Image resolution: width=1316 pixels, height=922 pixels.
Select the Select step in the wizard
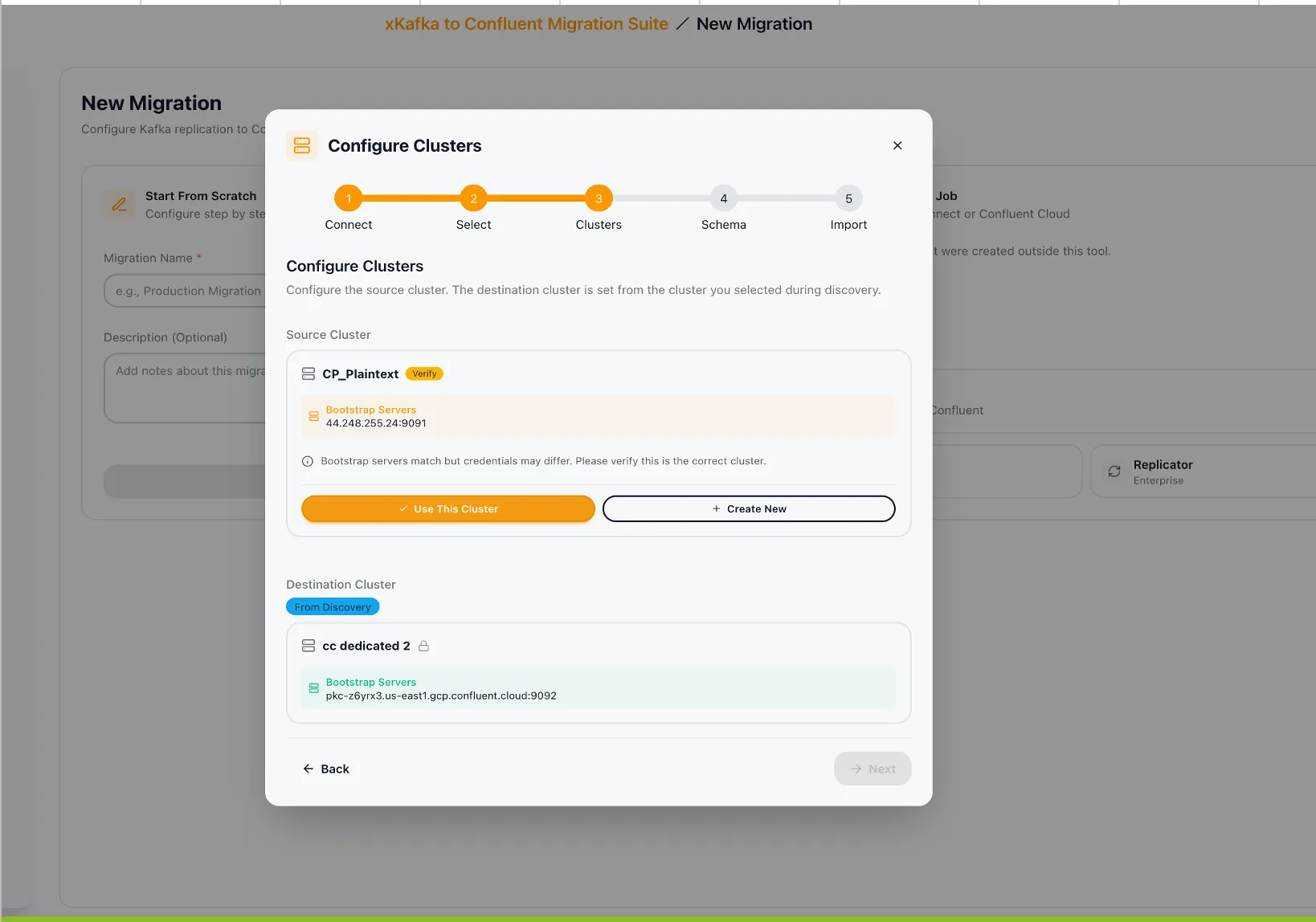pyautogui.click(x=473, y=198)
